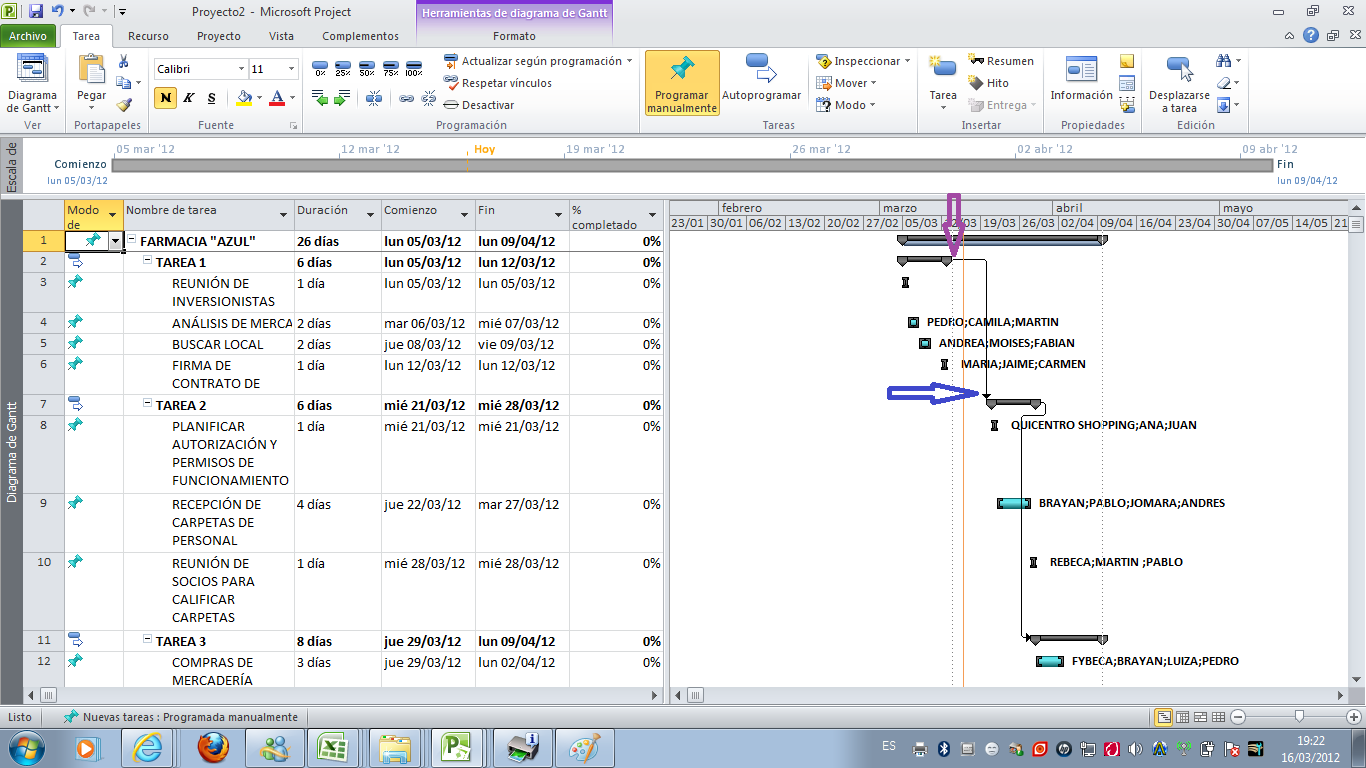Toggle bold formatting with Negrita
Screen dimensions: 1366x768
pyautogui.click(x=164, y=100)
